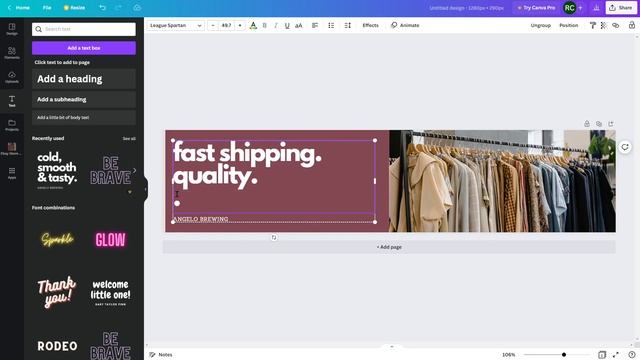Collapse the side panel with arrow

pyautogui.click(x=145, y=189)
